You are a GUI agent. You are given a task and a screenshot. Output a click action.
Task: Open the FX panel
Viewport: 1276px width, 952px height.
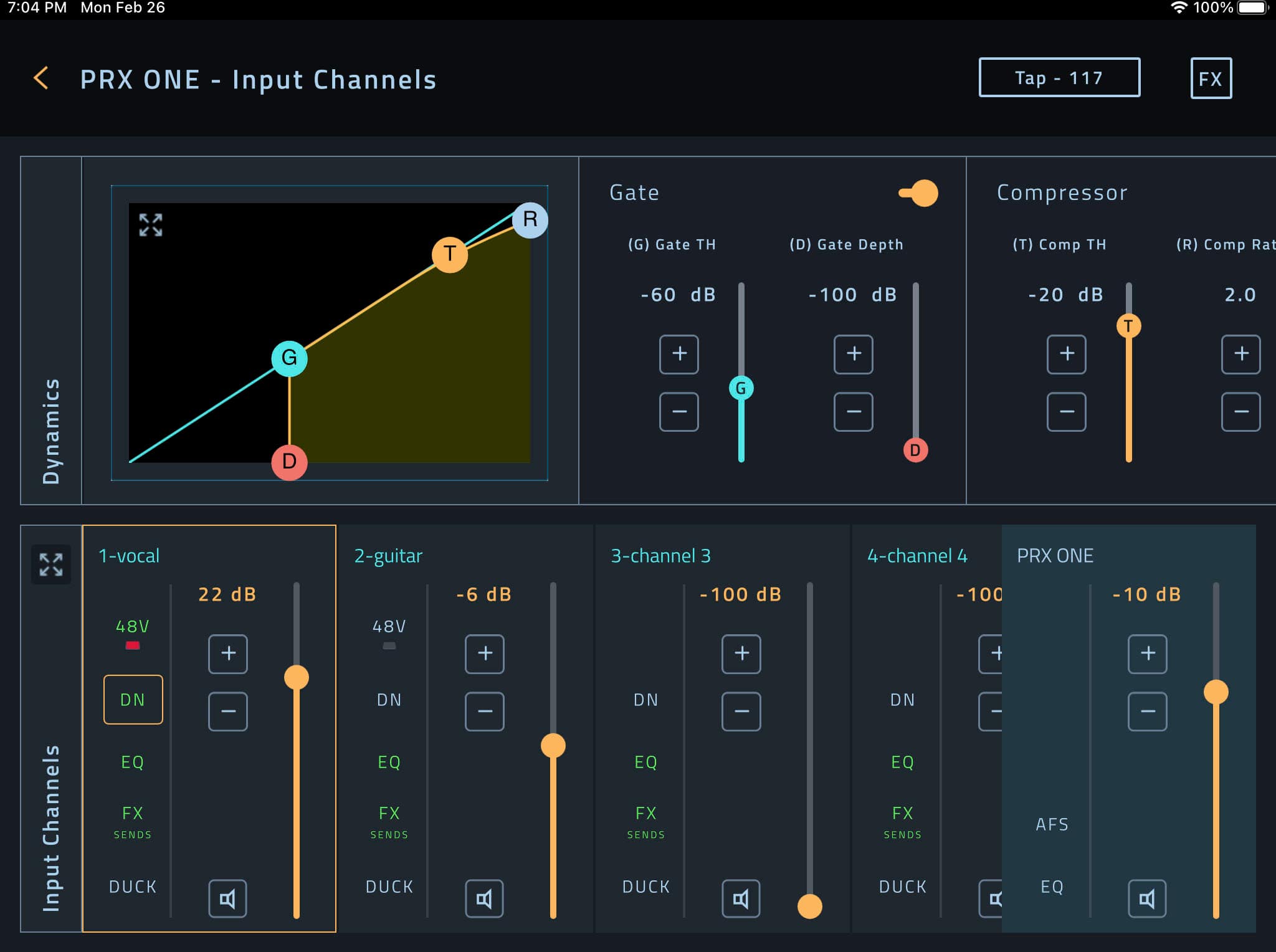pyautogui.click(x=1210, y=77)
